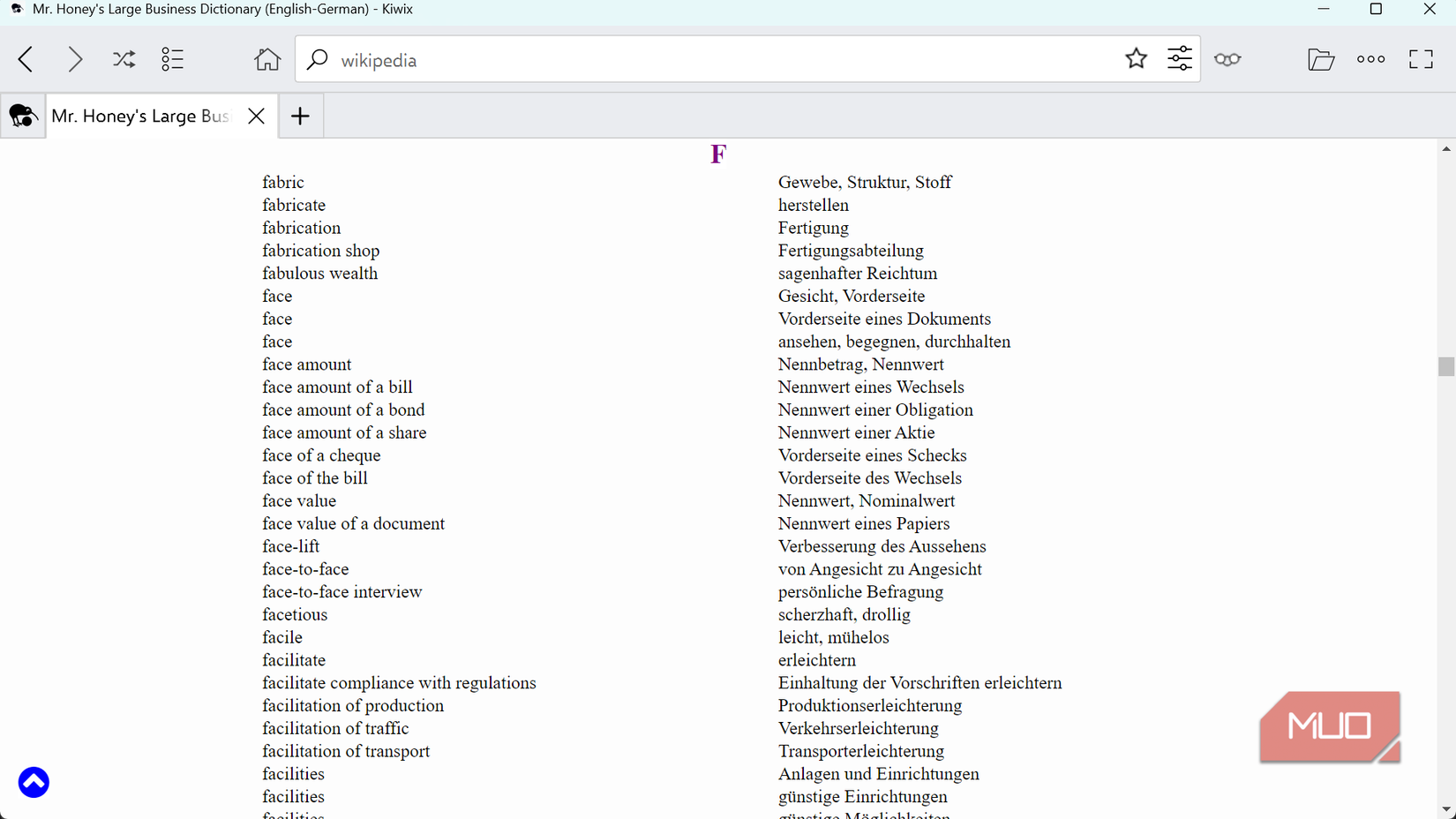
Task: Enter fullscreen mode
Action: coord(1421,59)
